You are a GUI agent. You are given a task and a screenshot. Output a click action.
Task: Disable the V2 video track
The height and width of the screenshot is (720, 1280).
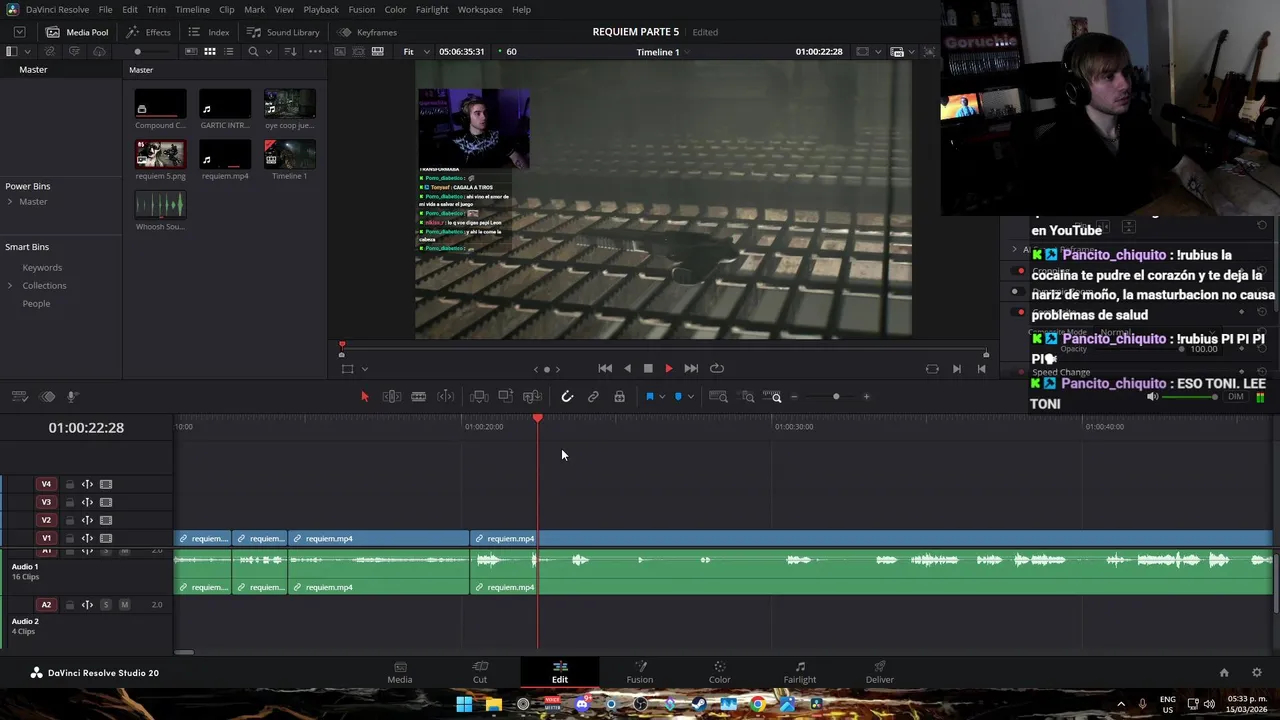coord(106,520)
